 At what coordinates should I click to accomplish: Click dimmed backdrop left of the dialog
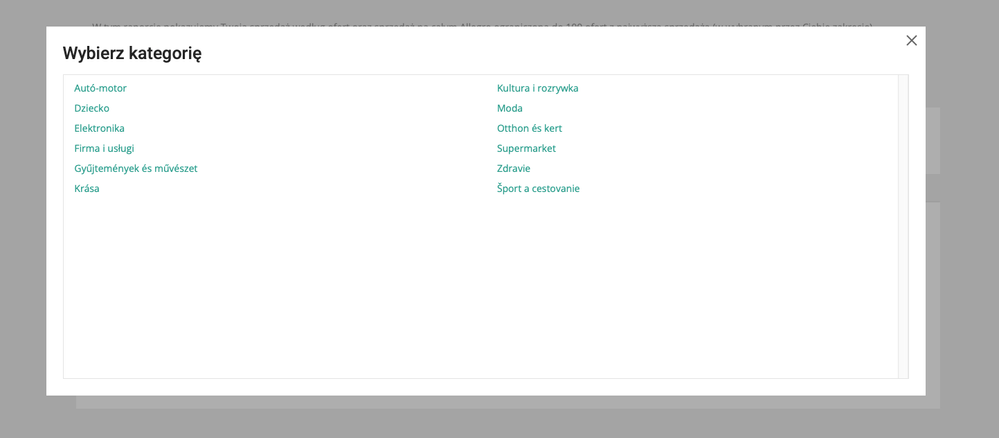(x=22, y=220)
